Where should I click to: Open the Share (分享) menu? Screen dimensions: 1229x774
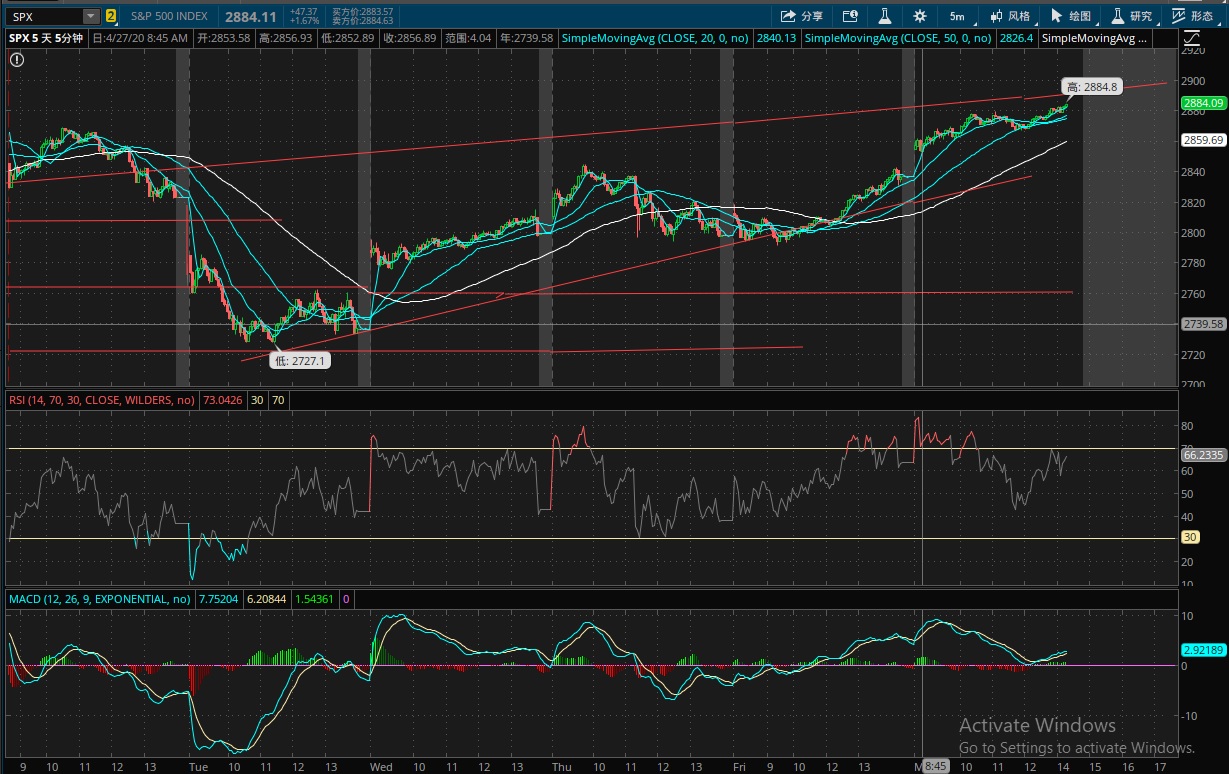click(x=802, y=16)
